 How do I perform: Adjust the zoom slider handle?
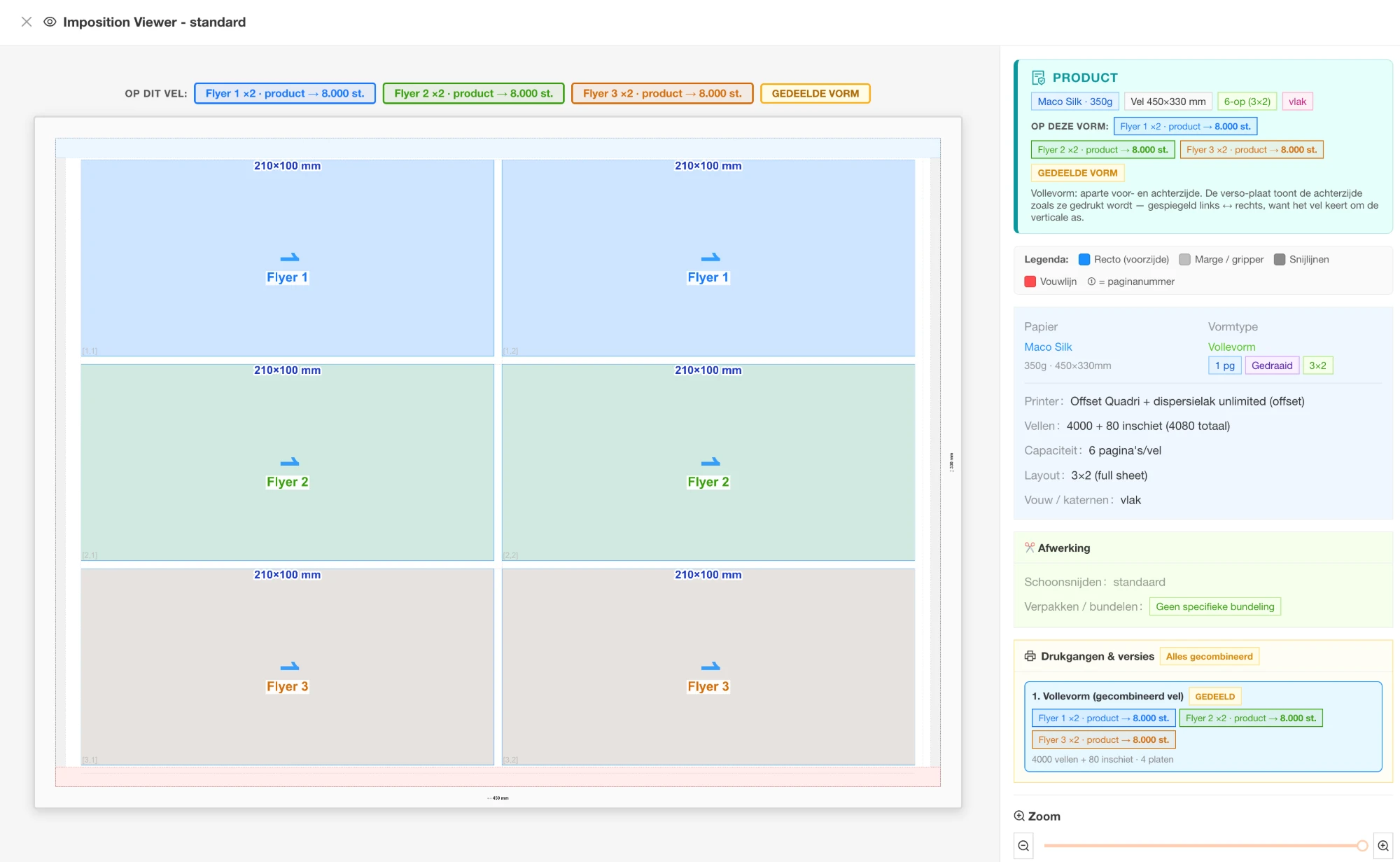1362,845
